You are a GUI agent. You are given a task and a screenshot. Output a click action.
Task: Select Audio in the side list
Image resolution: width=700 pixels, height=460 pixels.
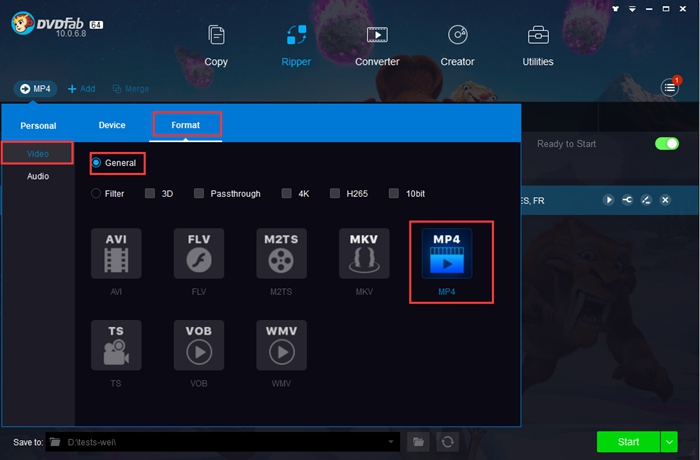pos(38,176)
